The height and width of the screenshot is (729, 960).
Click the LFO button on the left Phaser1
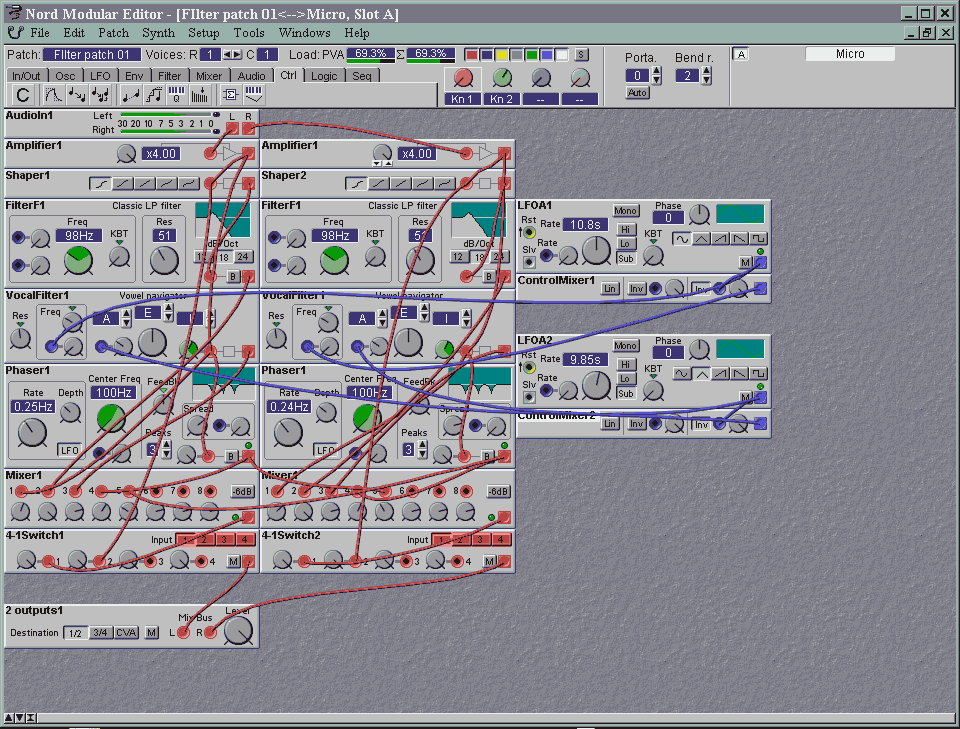pos(69,450)
